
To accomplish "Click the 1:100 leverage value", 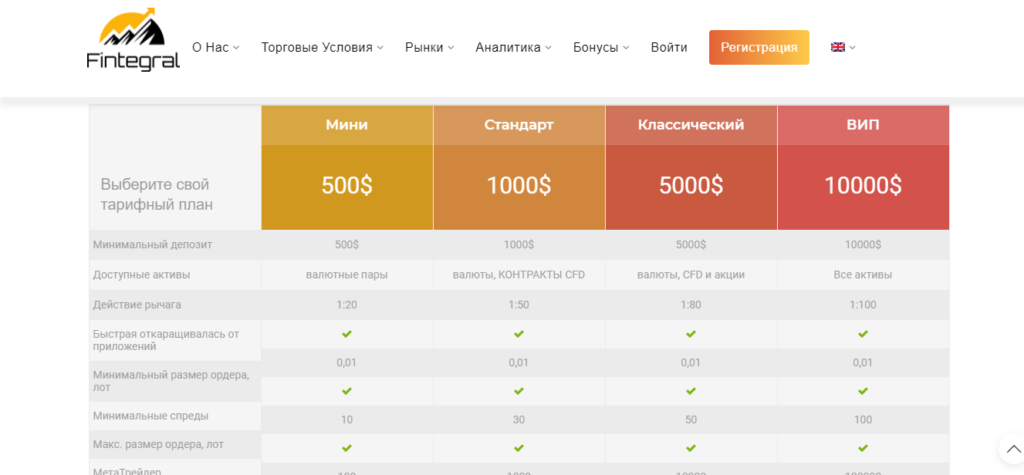I will pyautogui.click(x=863, y=304).
